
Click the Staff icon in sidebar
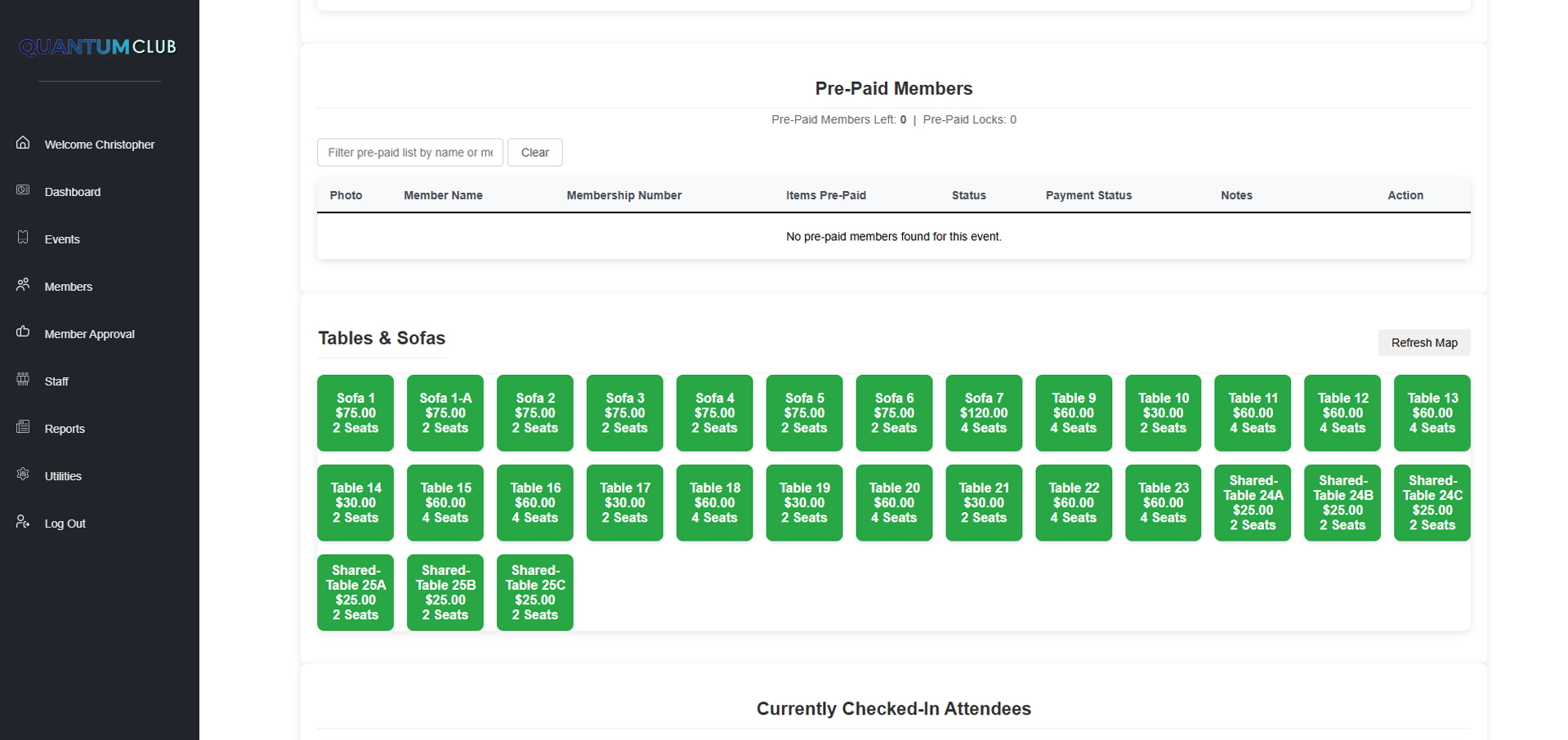[23, 380]
